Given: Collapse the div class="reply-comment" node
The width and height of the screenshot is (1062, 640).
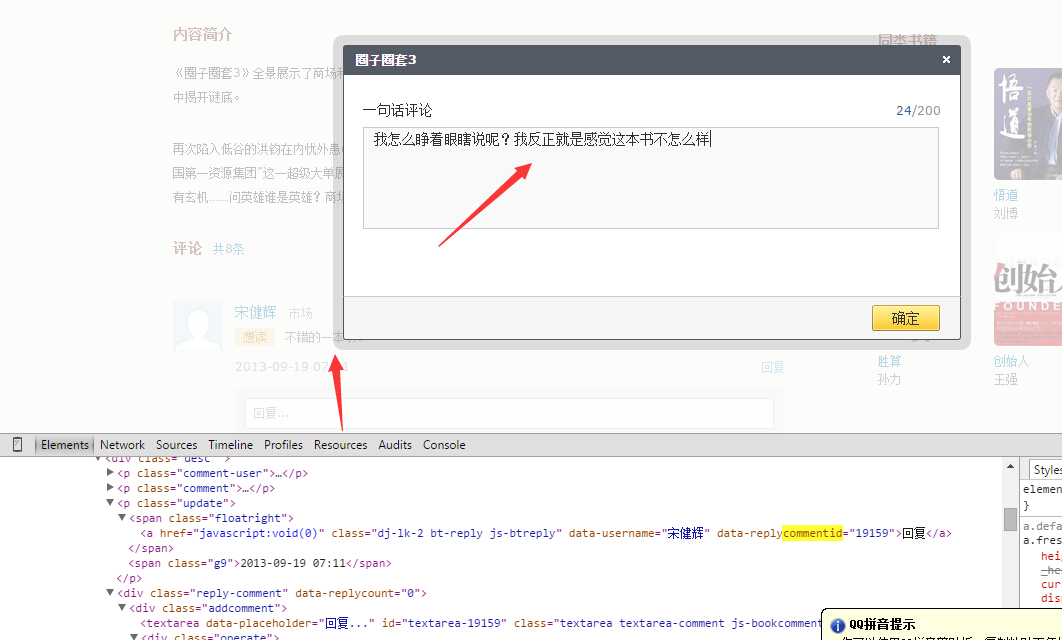Looking at the screenshot, I should [x=110, y=593].
